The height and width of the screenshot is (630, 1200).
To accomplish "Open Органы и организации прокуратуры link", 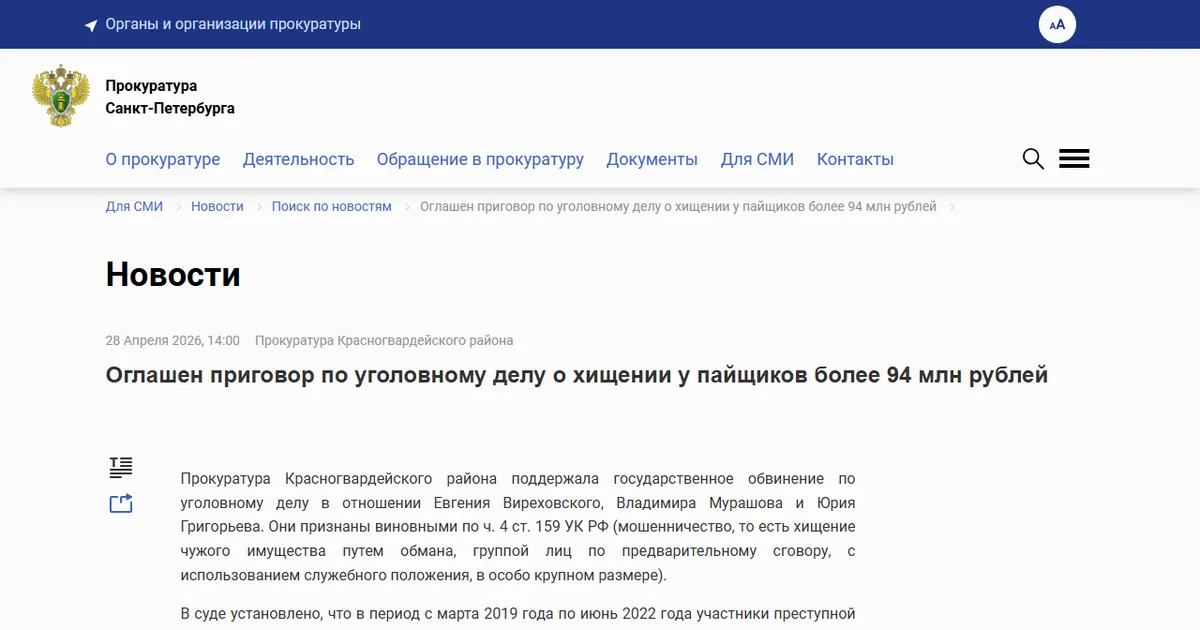I will point(233,24).
